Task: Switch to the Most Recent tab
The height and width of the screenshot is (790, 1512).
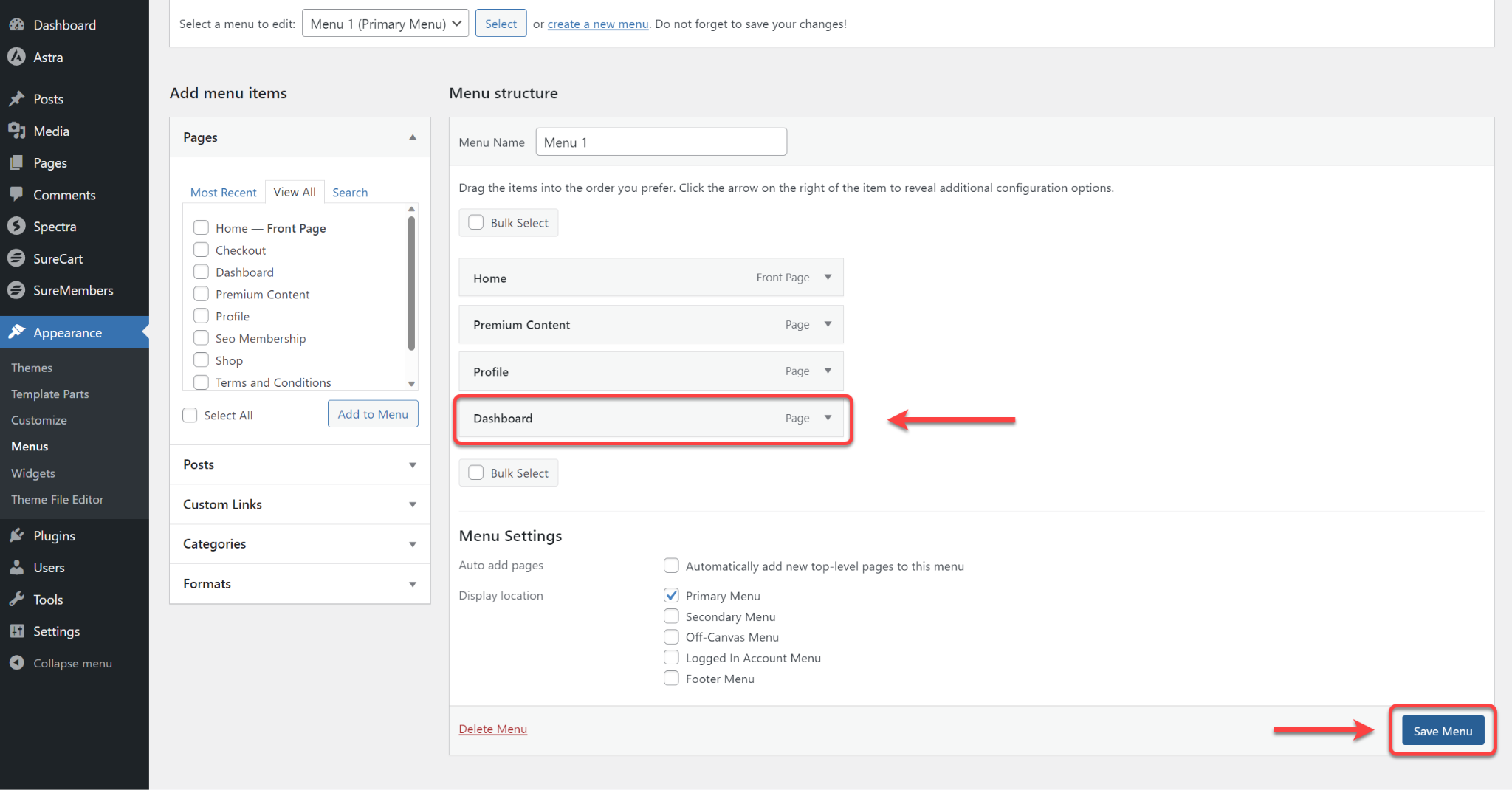Action: pos(223,192)
